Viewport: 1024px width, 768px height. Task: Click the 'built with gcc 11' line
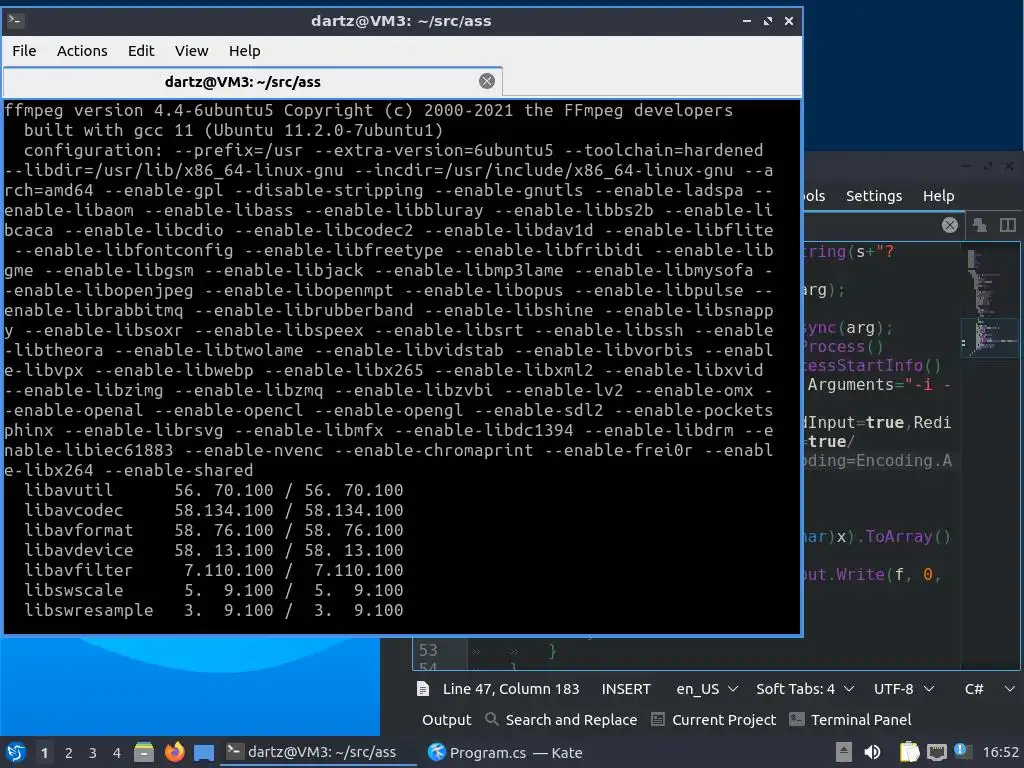[x=233, y=130]
